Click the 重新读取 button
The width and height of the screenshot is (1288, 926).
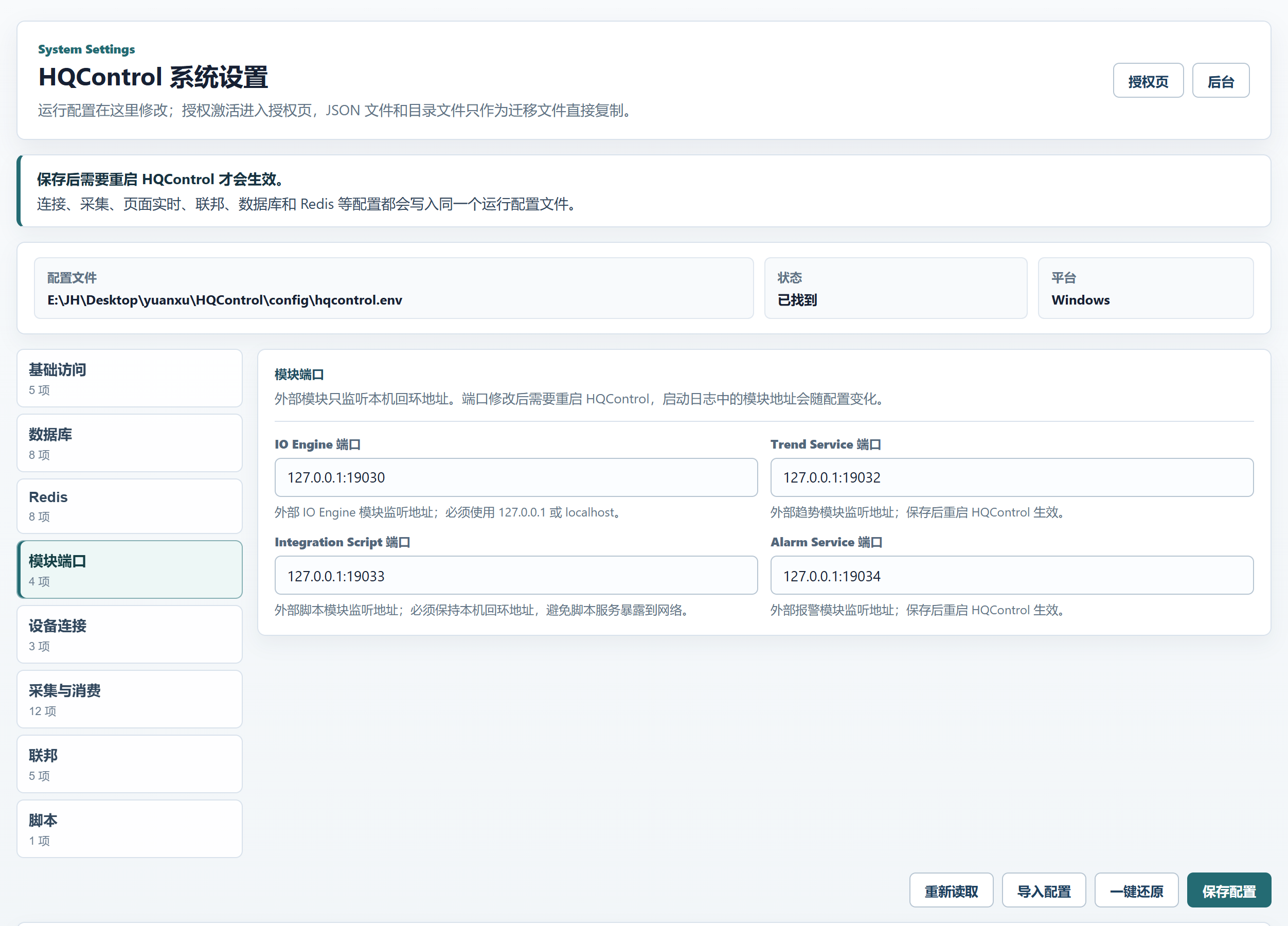tap(951, 890)
